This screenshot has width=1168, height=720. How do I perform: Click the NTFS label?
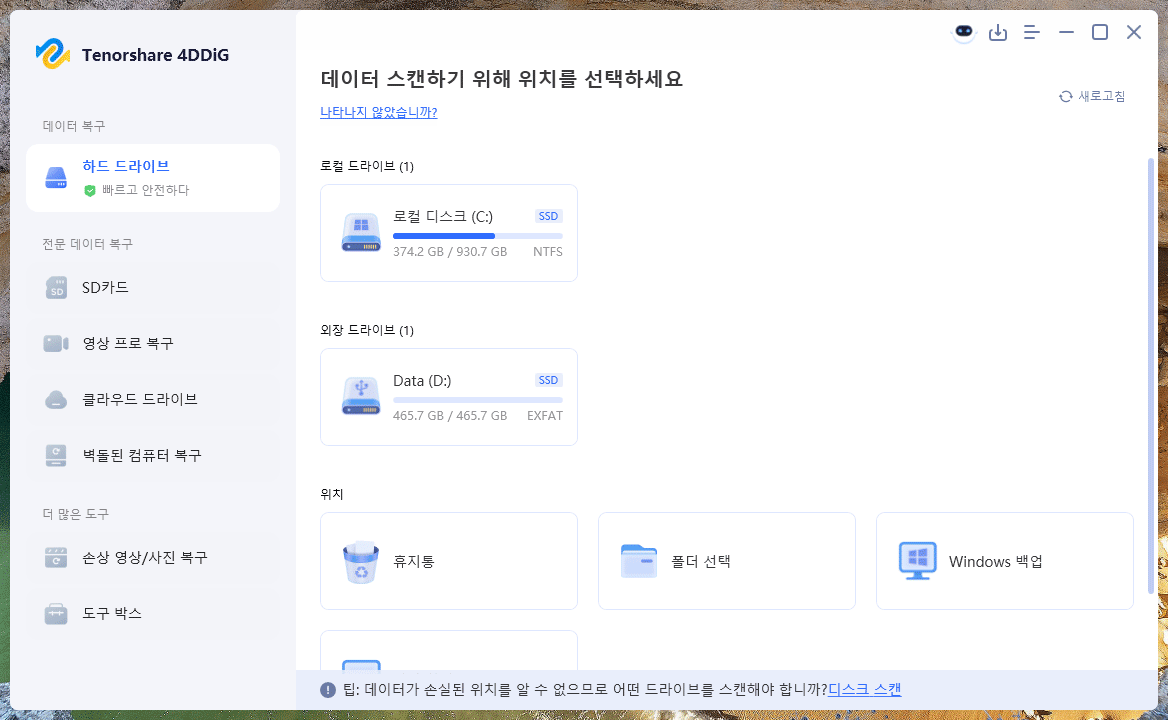point(548,252)
